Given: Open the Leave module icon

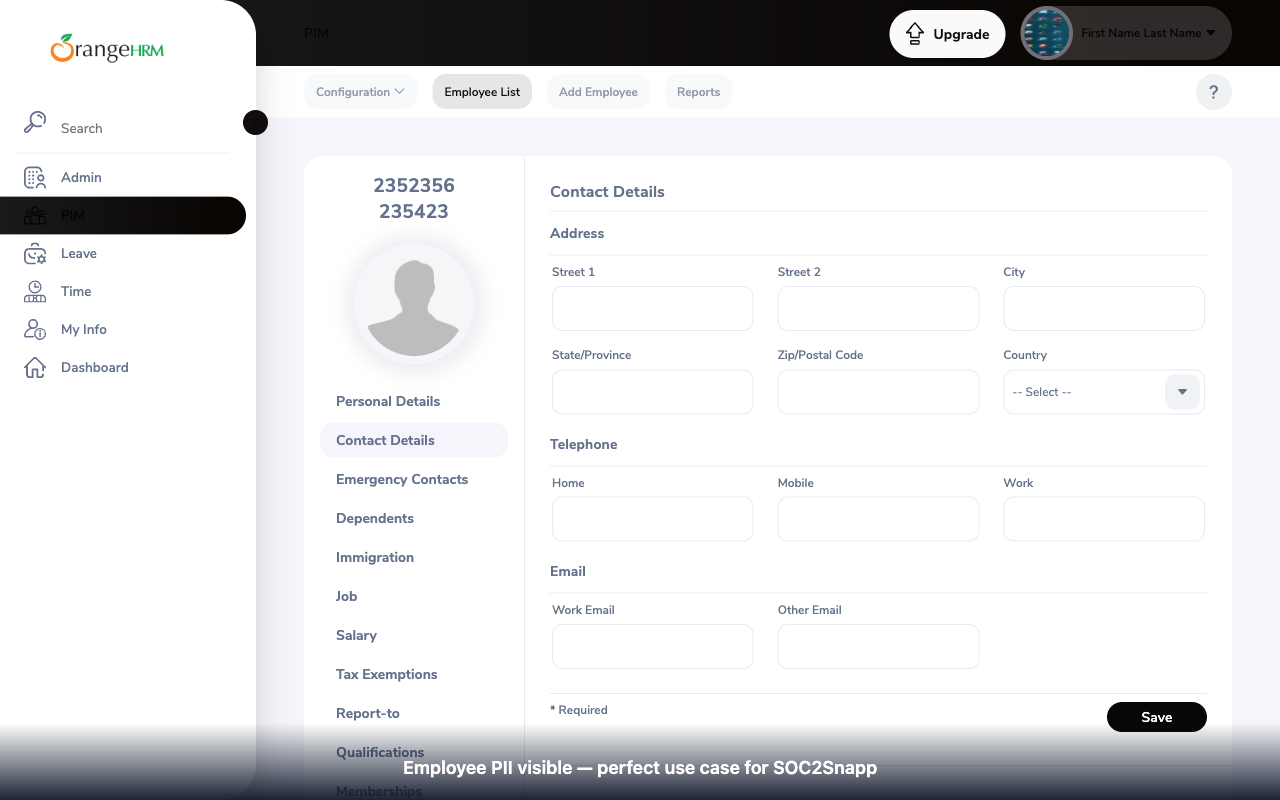Looking at the screenshot, I should (x=34, y=253).
